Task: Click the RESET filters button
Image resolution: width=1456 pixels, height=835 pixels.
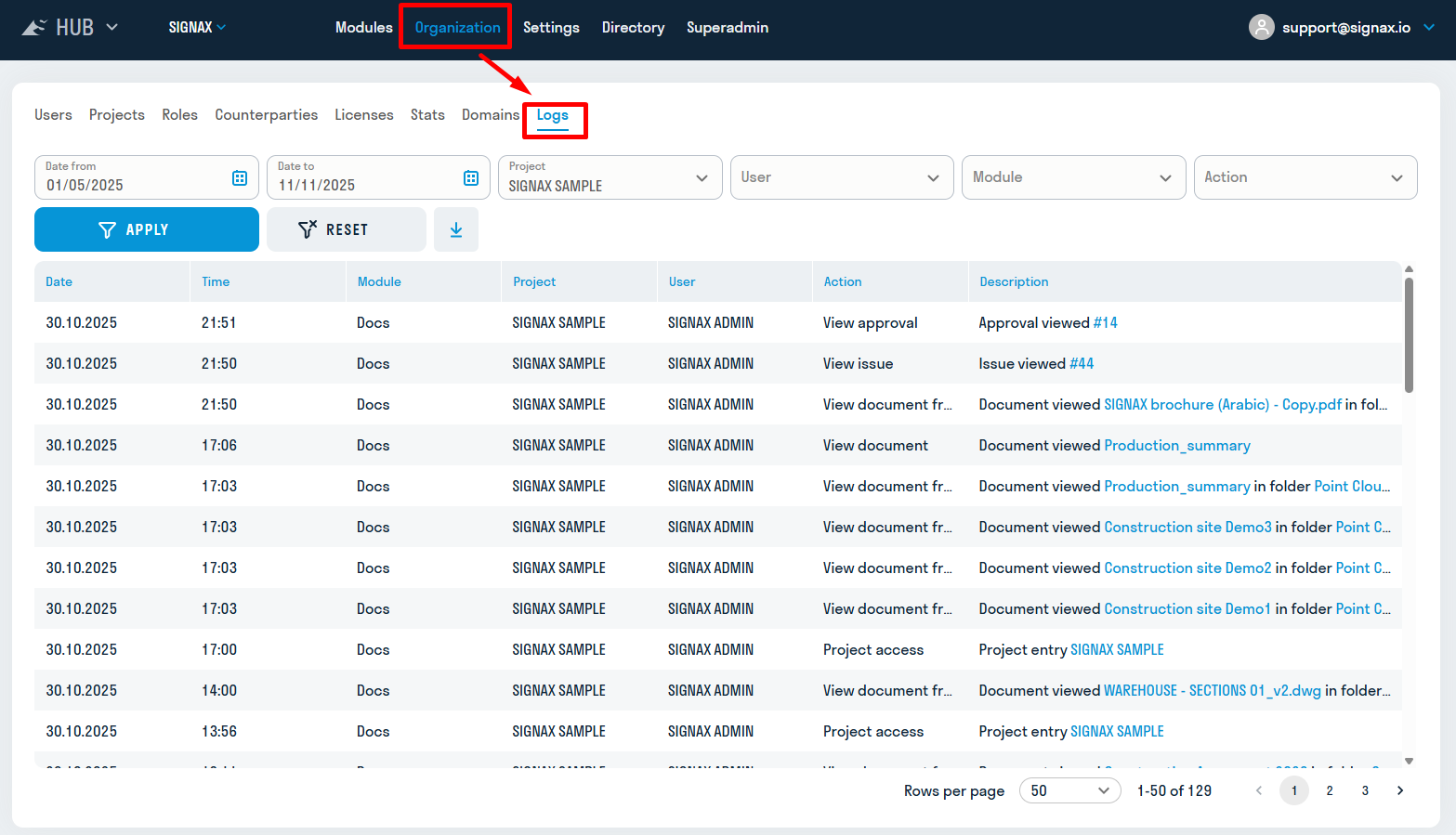Action: point(347,229)
